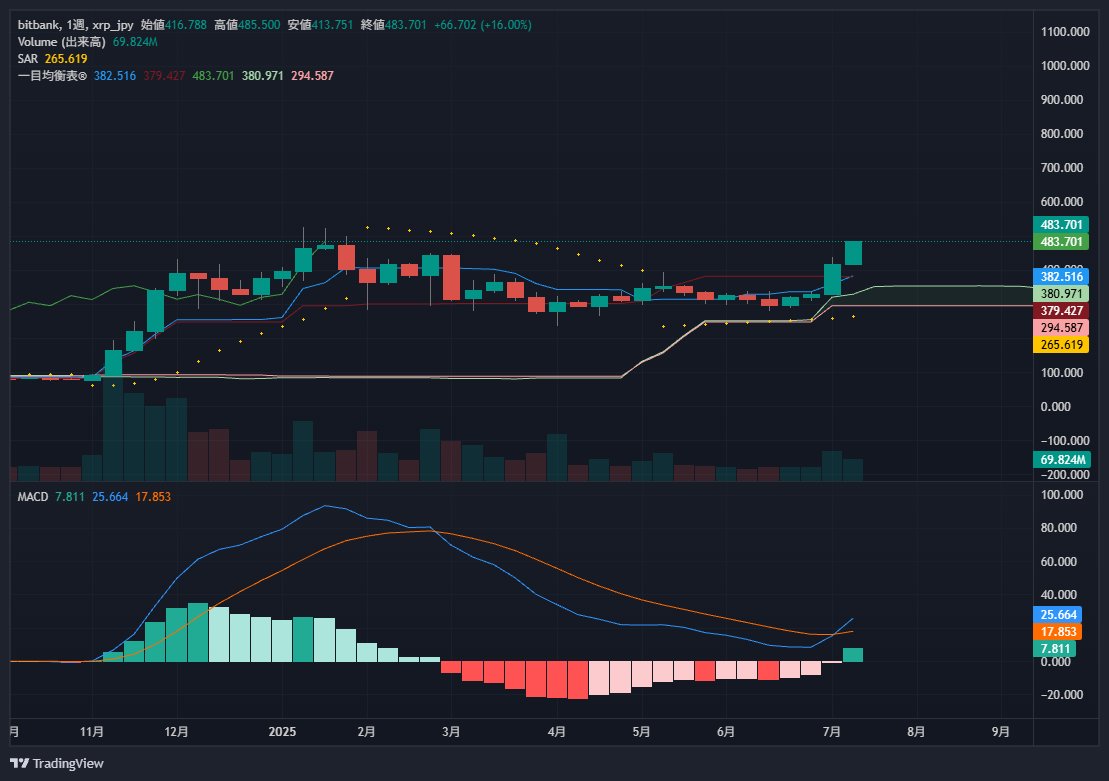Click the 80.000 MACD scale label

click(x=1059, y=528)
